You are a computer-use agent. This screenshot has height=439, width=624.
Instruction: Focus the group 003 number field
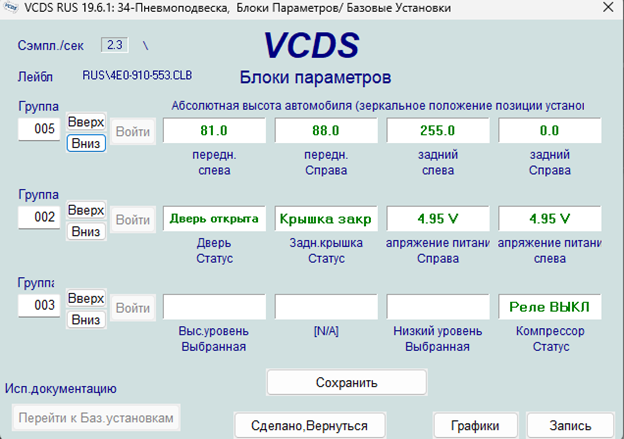[40, 306]
